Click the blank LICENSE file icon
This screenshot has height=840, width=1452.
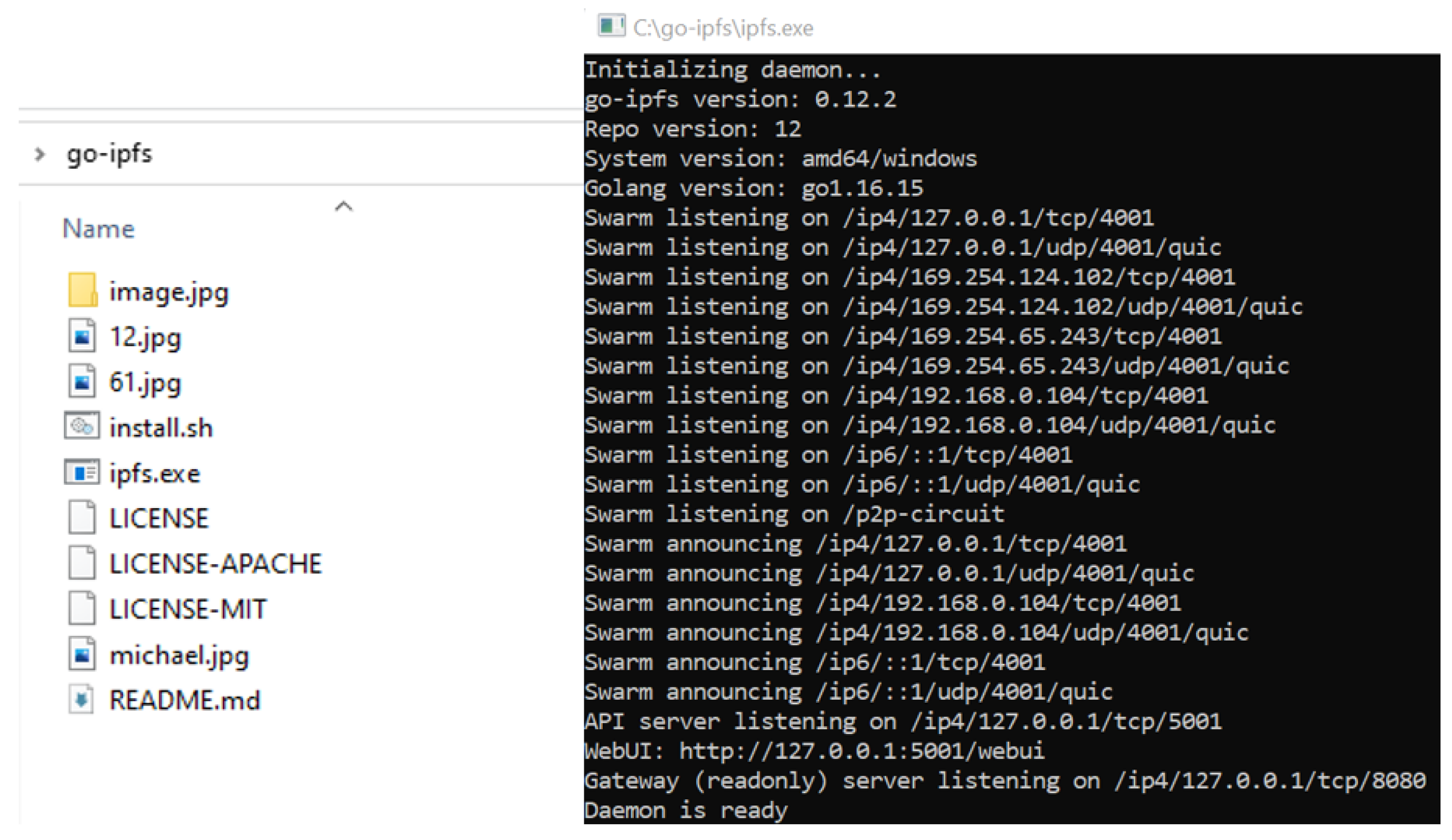pyautogui.click(x=82, y=518)
